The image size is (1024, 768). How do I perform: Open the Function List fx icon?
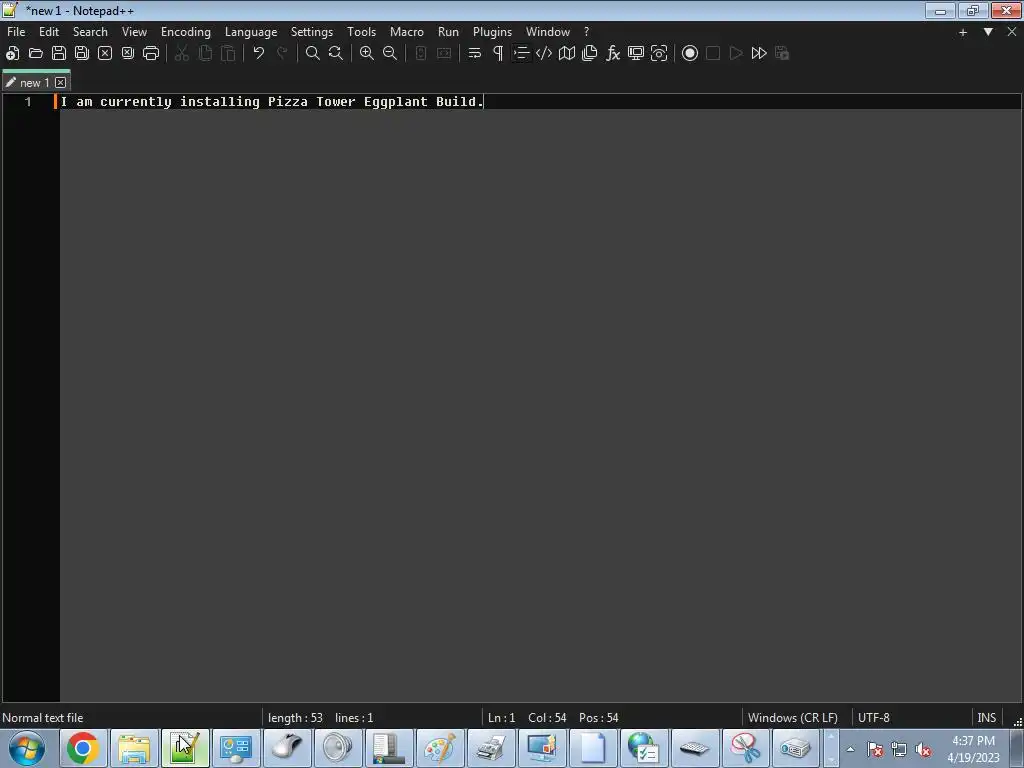[613, 54]
